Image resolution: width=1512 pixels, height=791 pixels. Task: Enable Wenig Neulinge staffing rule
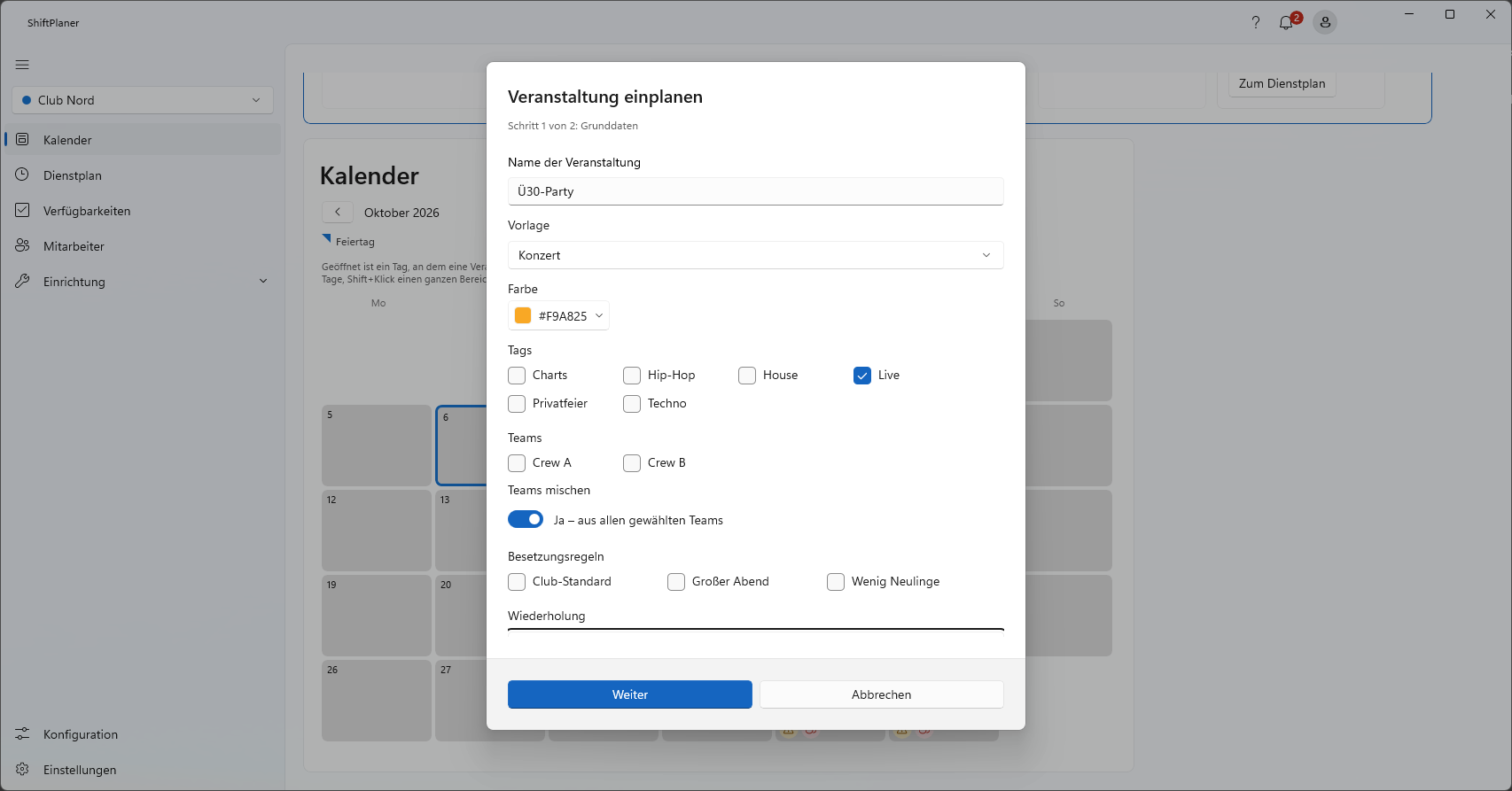coord(836,582)
